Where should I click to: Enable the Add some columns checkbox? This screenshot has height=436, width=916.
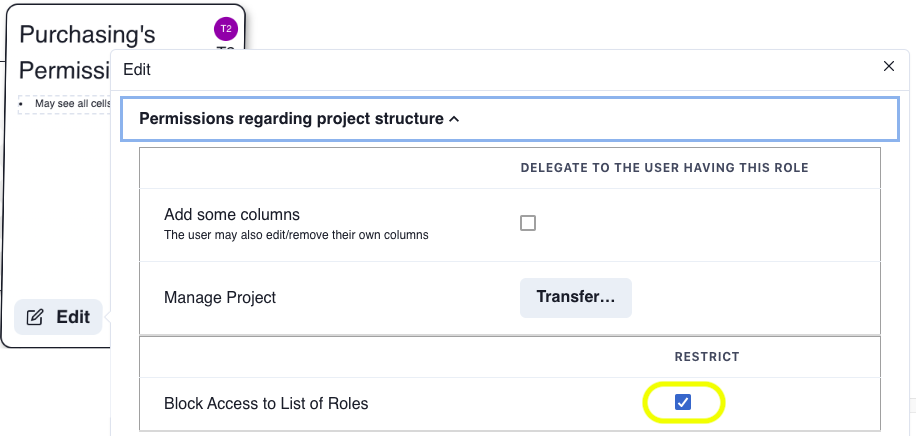[528, 223]
